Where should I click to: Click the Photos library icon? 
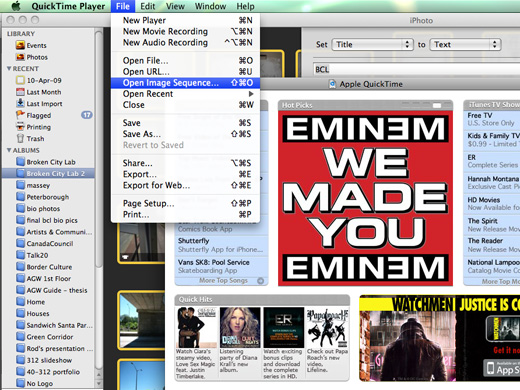(20, 57)
